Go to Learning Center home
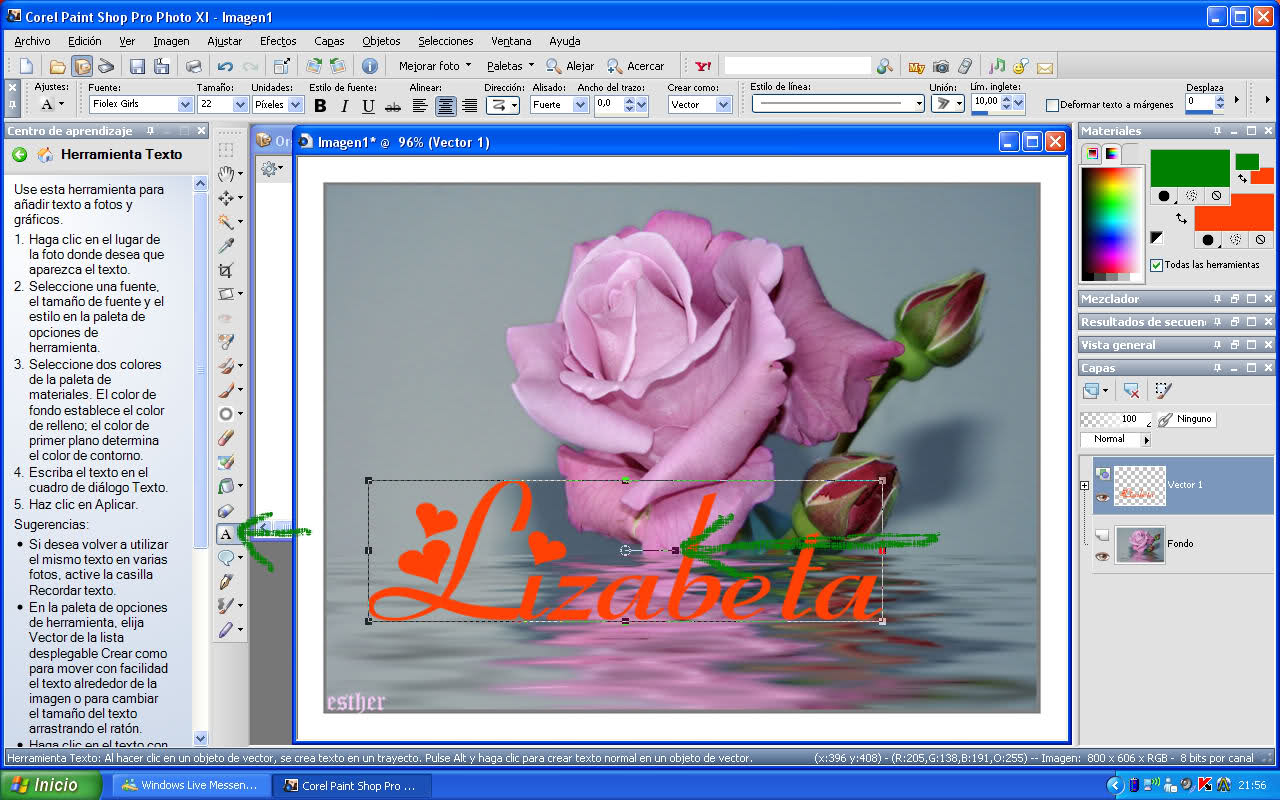Screen dimensions: 1280x800 click(45, 155)
